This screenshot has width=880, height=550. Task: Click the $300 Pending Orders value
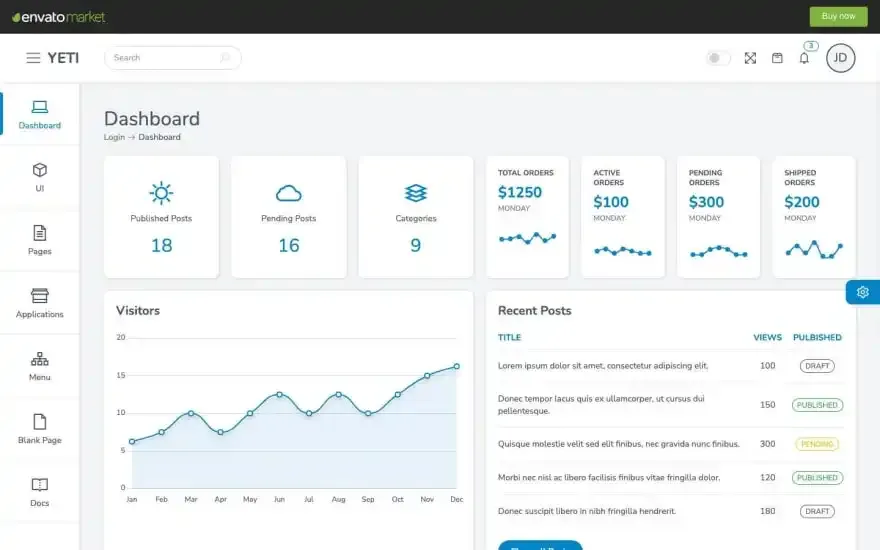click(x=707, y=202)
